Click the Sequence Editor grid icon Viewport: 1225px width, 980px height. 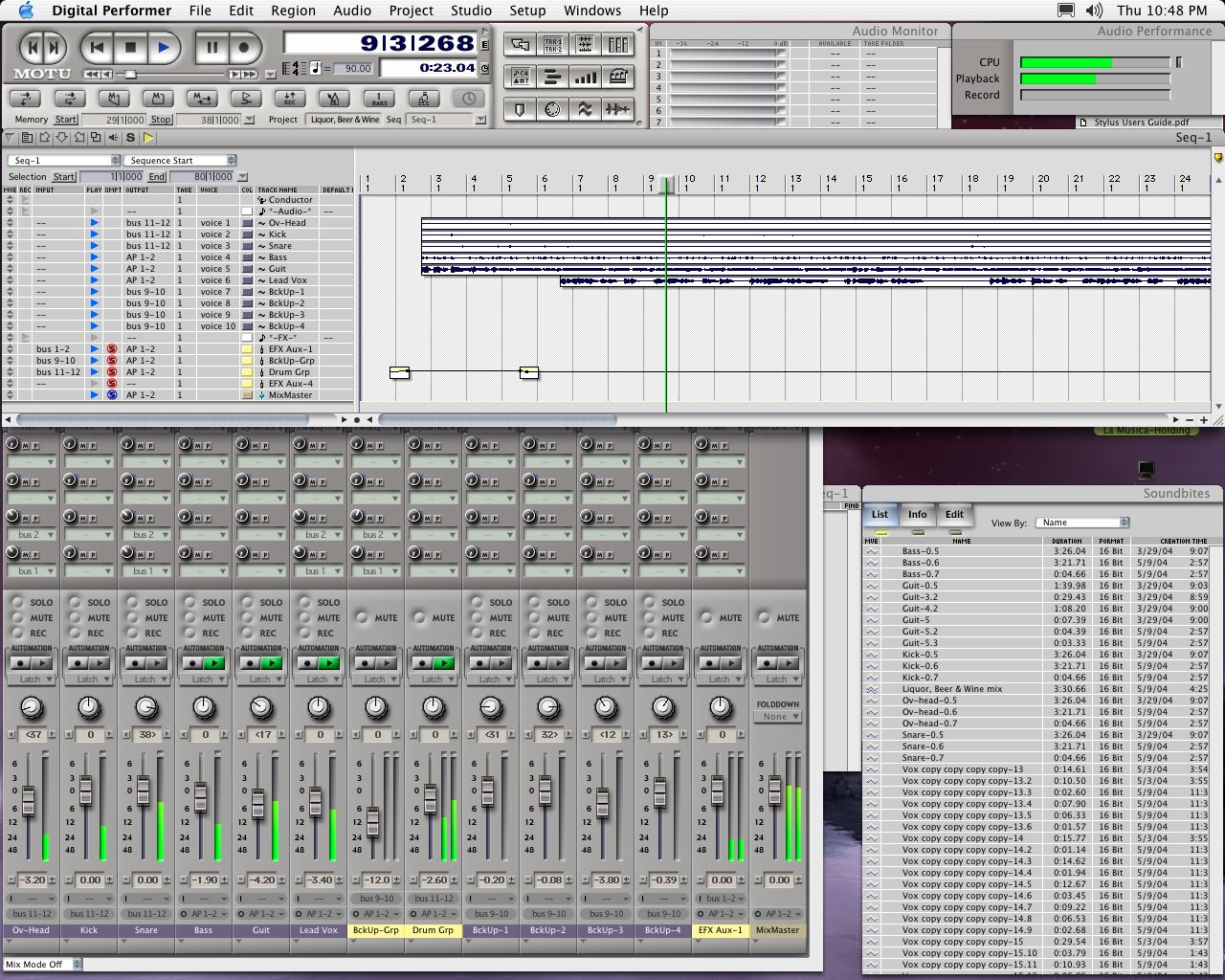coord(585,44)
